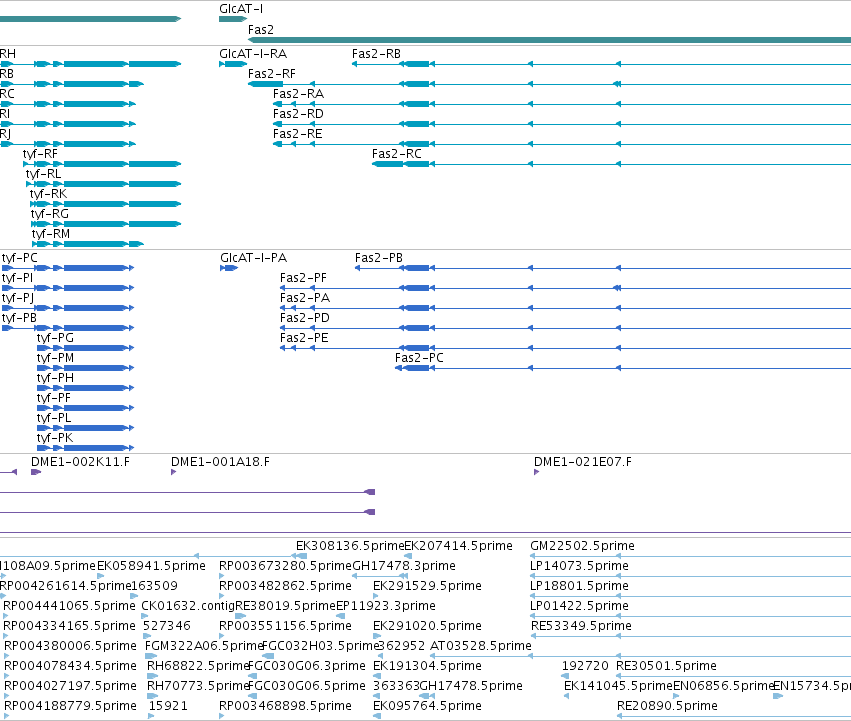The image size is (851, 721).
Task: Click the Fas2-RF transcript label
Action: (271, 74)
